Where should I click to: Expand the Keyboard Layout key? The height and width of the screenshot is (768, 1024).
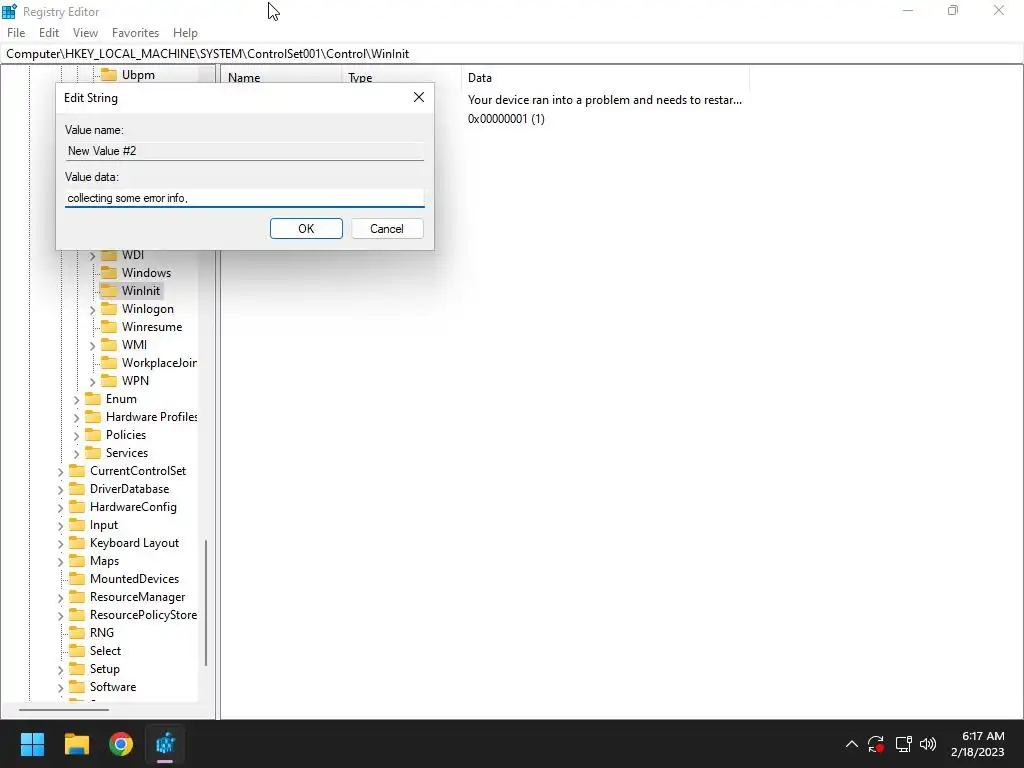[60, 543]
